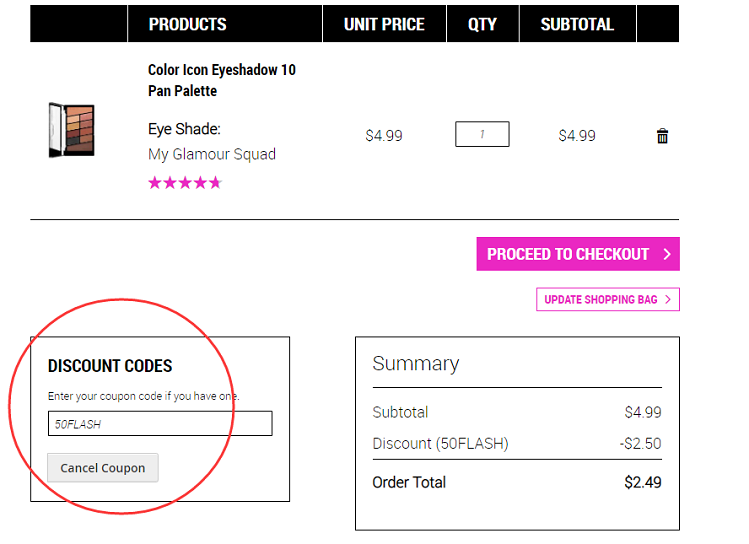Click the Summary panel heading
Screen dimensions: 749x544
pos(416,364)
